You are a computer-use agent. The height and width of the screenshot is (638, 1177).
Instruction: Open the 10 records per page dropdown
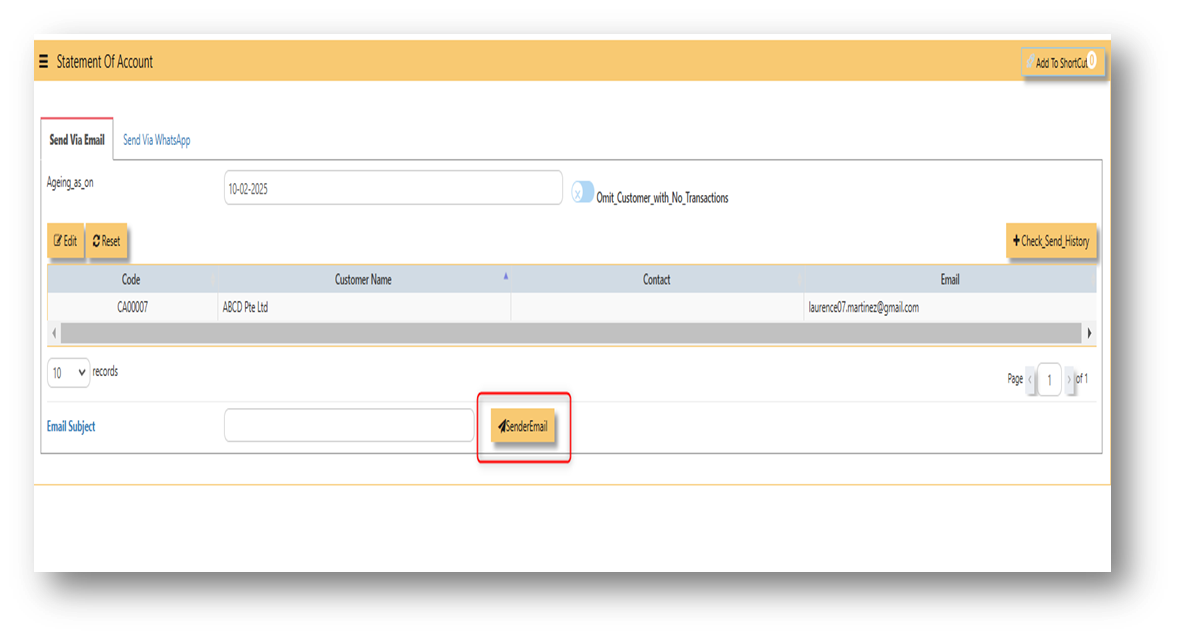pos(68,372)
